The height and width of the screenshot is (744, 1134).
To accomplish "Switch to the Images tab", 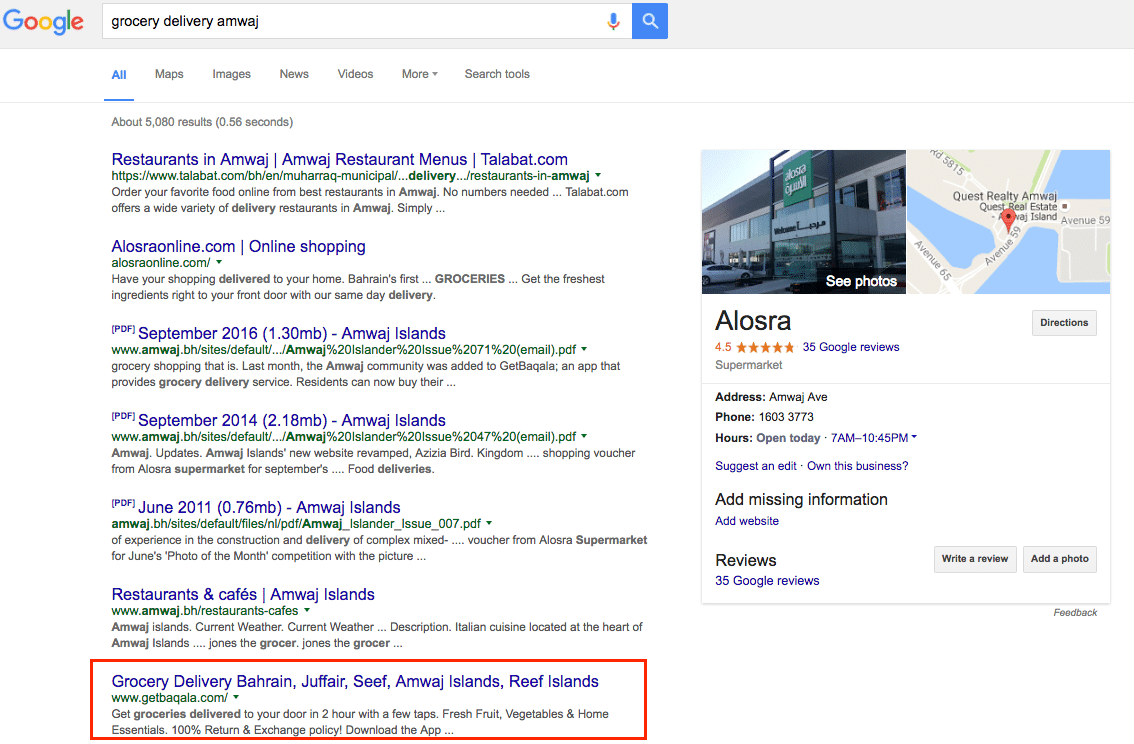I will coord(231,74).
